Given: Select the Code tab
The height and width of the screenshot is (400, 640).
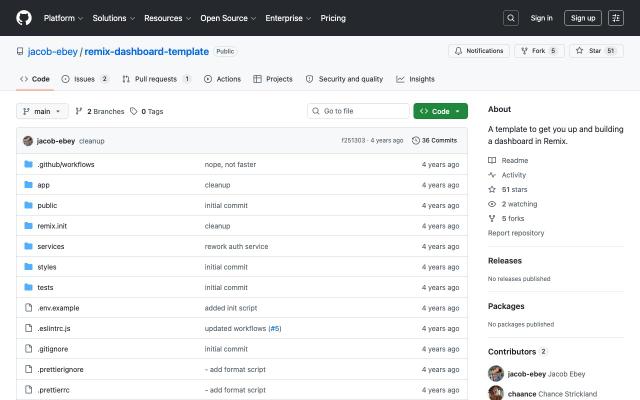Looking at the screenshot, I should [x=35, y=79].
